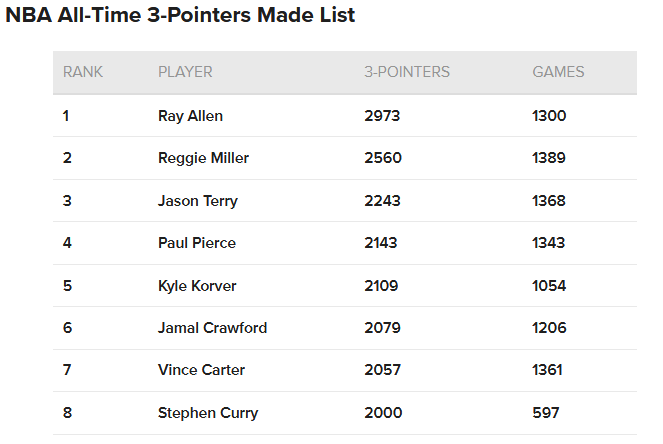Click the RANK column header

(x=83, y=72)
